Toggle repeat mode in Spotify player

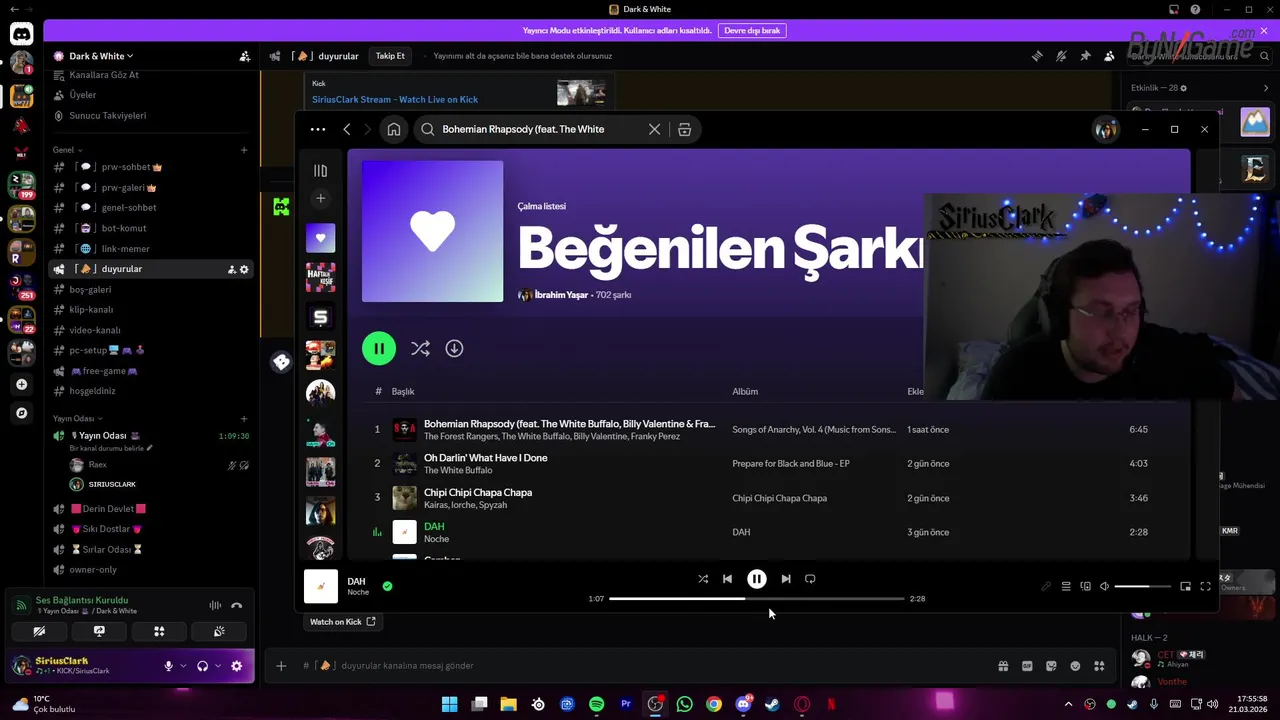pyautogui.click(x=810, y=579)
